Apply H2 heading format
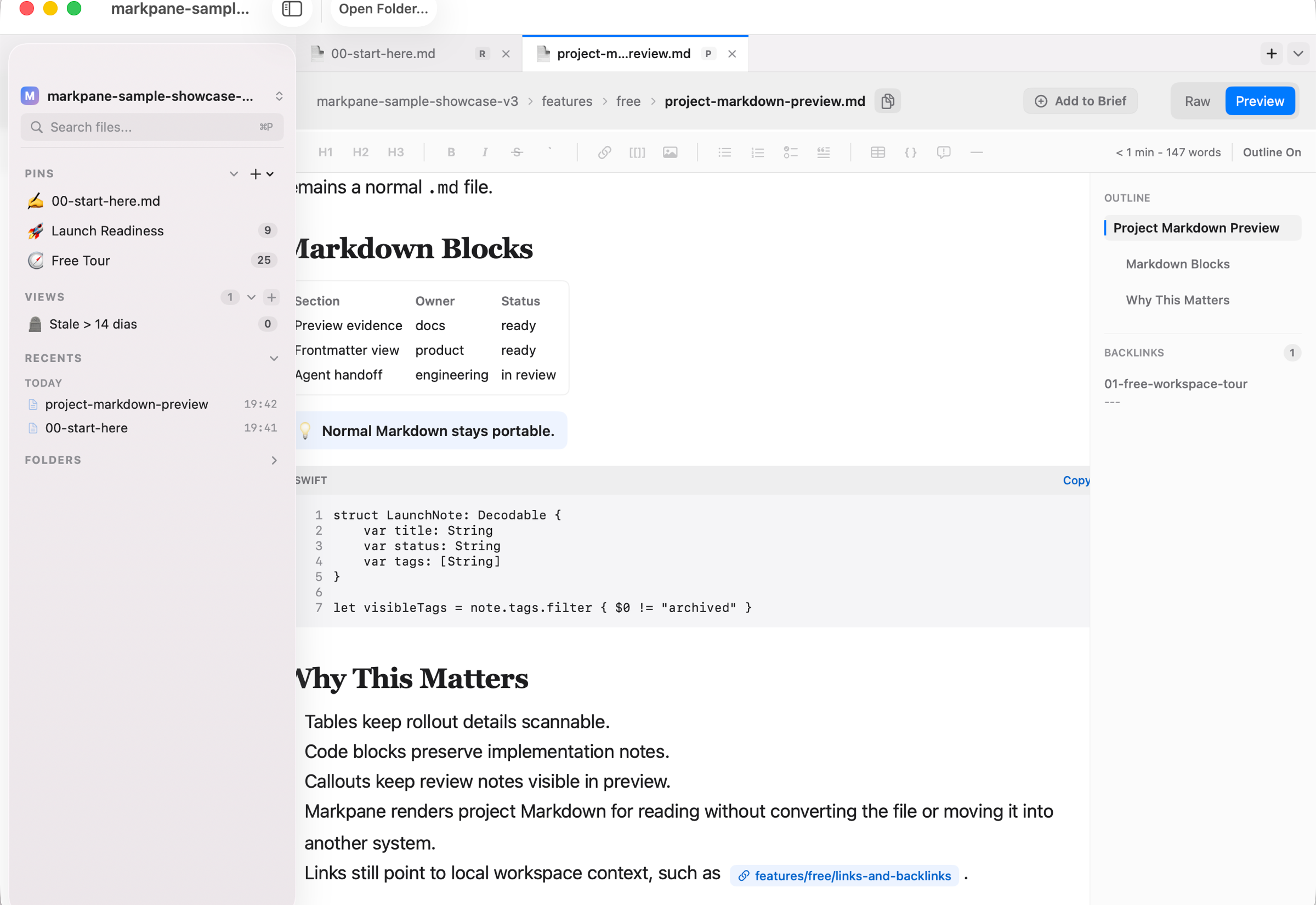1316x905 pixels. [x=360, y=152]
